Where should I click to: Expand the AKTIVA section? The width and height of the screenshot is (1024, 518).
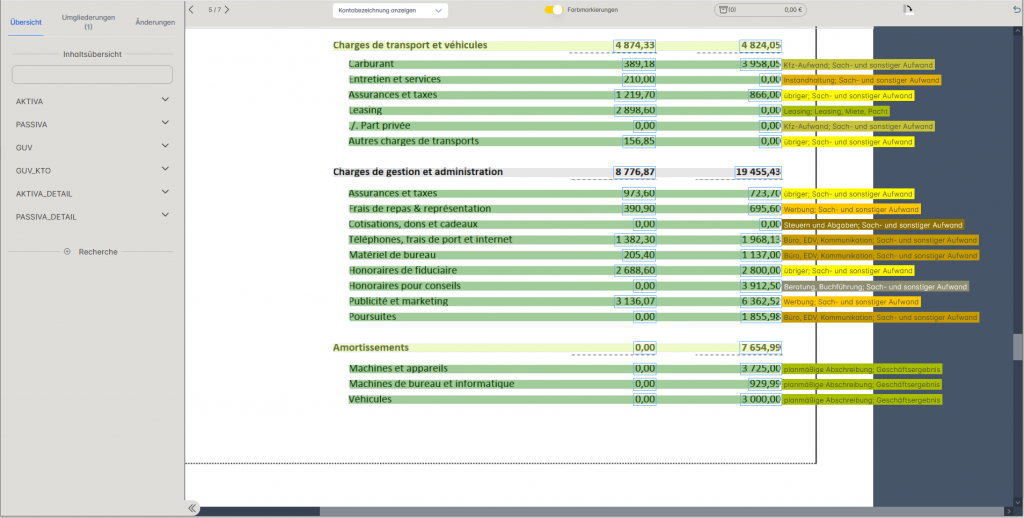click(165, 101)
